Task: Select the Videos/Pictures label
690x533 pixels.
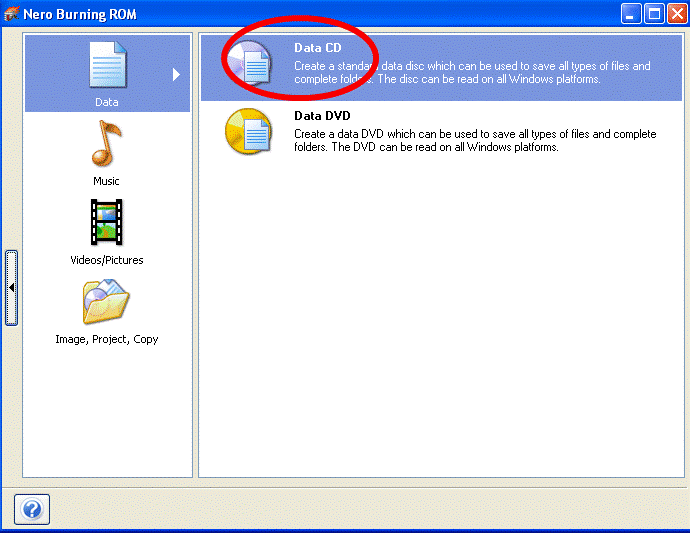Action: [x=106, y=260]
